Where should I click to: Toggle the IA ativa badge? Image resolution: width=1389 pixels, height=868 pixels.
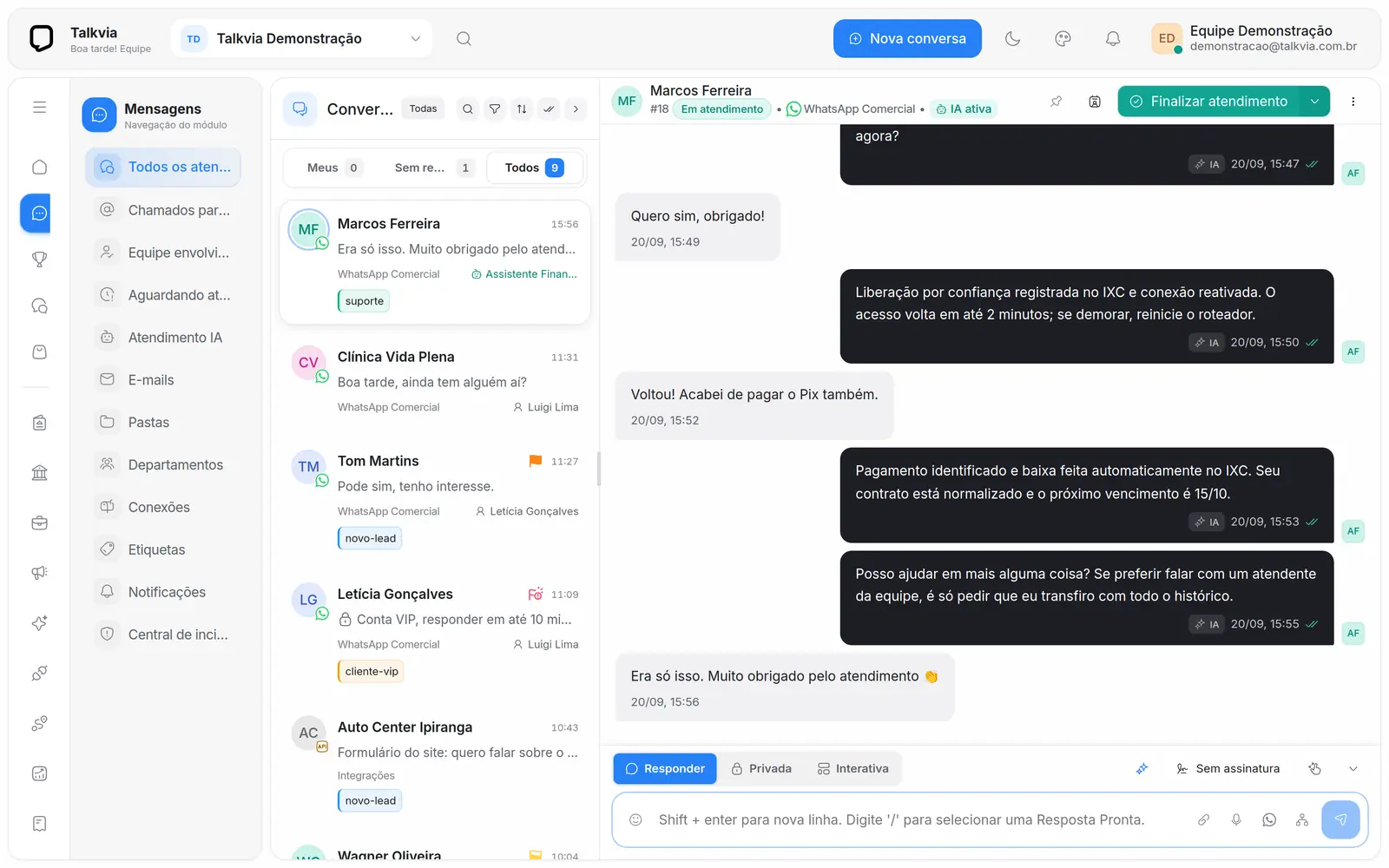tap(964, 109)
